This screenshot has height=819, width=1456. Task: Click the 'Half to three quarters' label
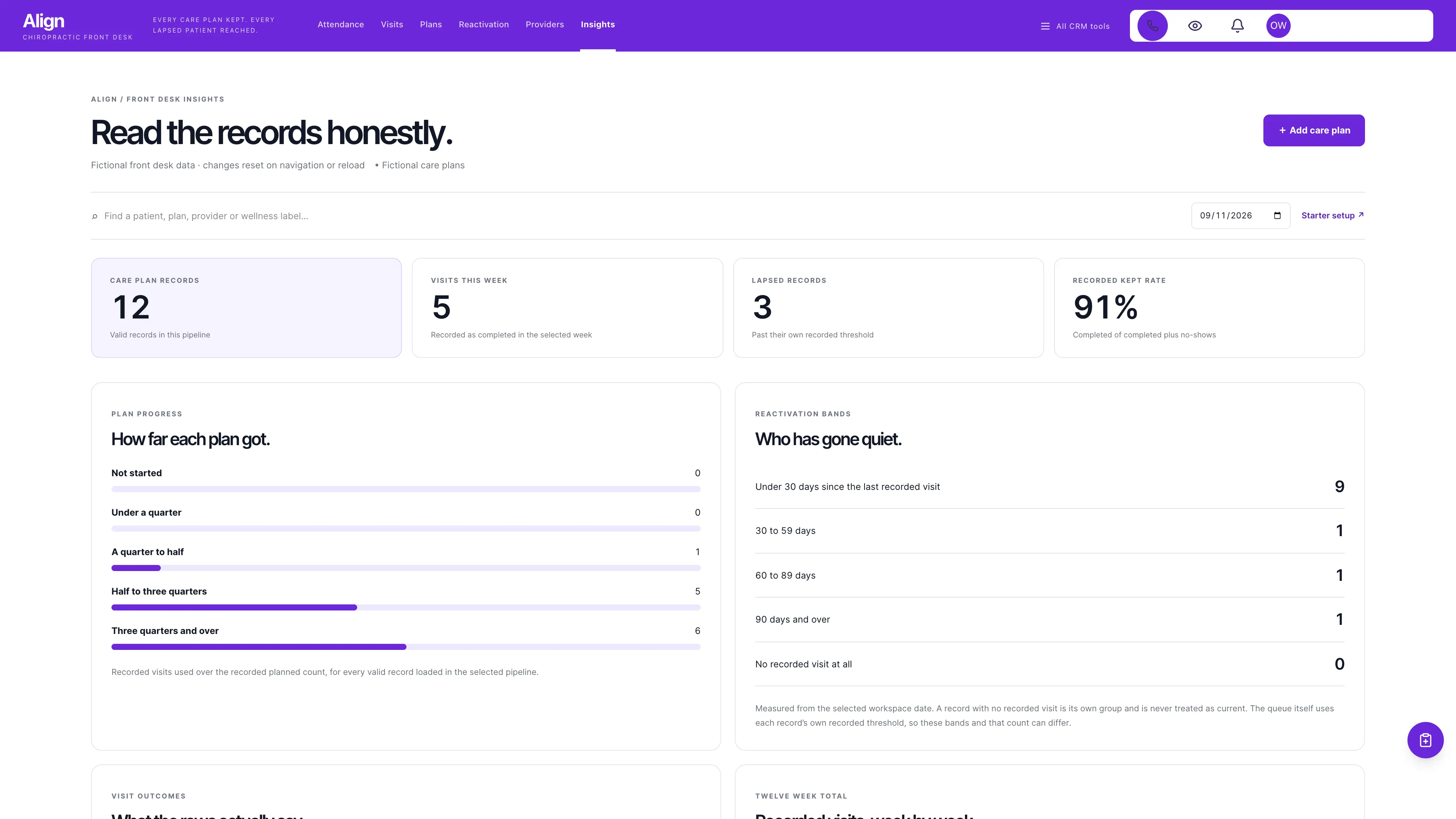[x=159, y=591]
